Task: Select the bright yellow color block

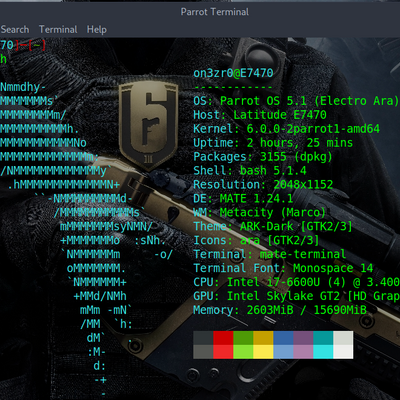Action: [x=263, y=352]
